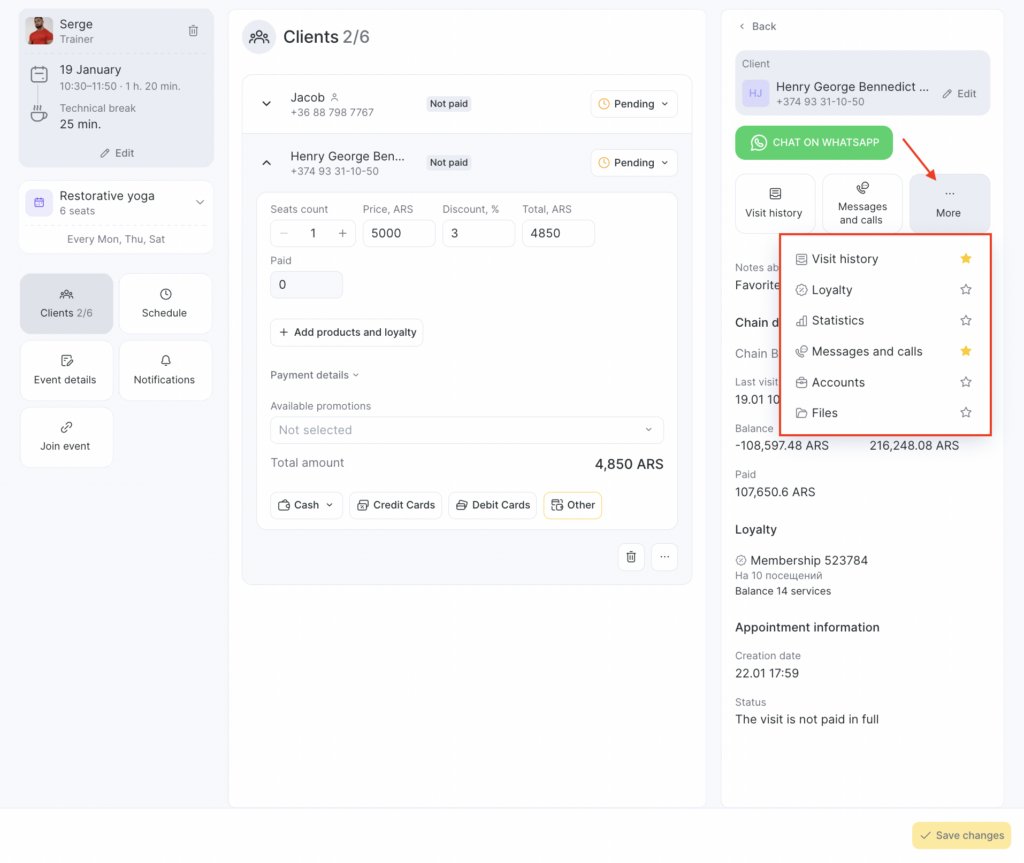Open Jacob's Pending status dropdown
Viewport: 1024px width, 863px height.
click(x=634, y=104)
